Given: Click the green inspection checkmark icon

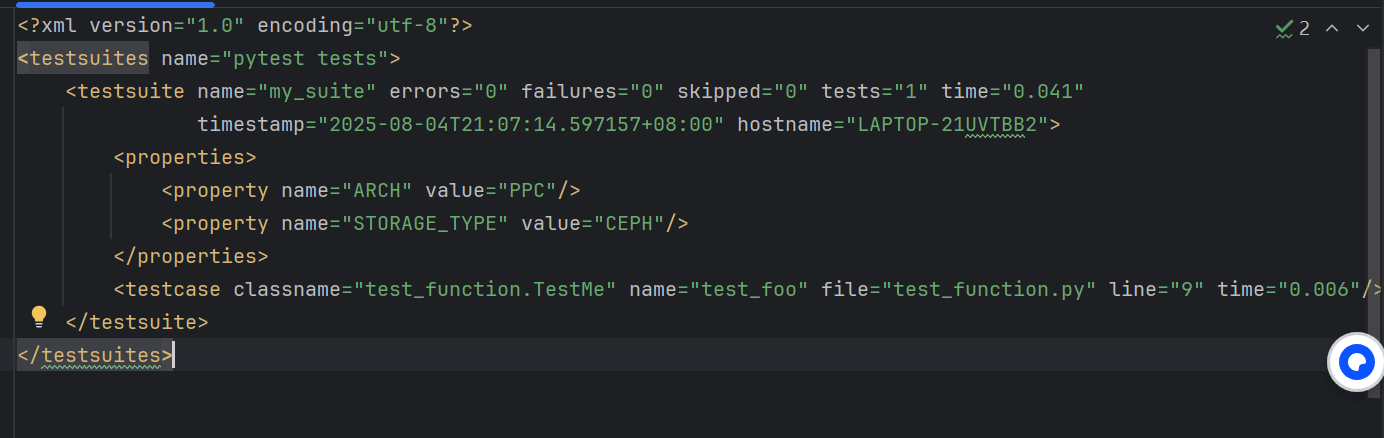Looking at the screenshot, I should (1285, 29).
